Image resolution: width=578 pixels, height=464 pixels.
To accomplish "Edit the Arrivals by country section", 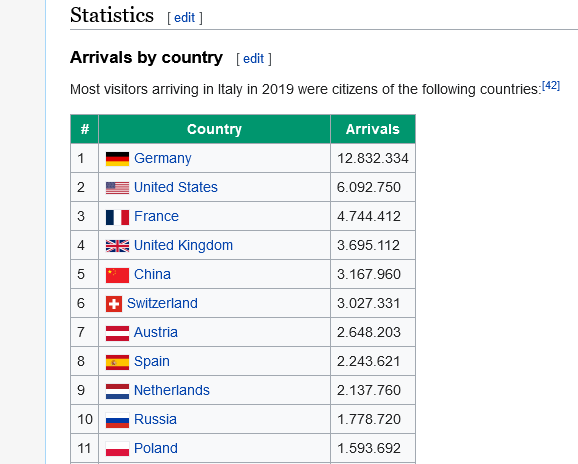I will click(253, 59).
